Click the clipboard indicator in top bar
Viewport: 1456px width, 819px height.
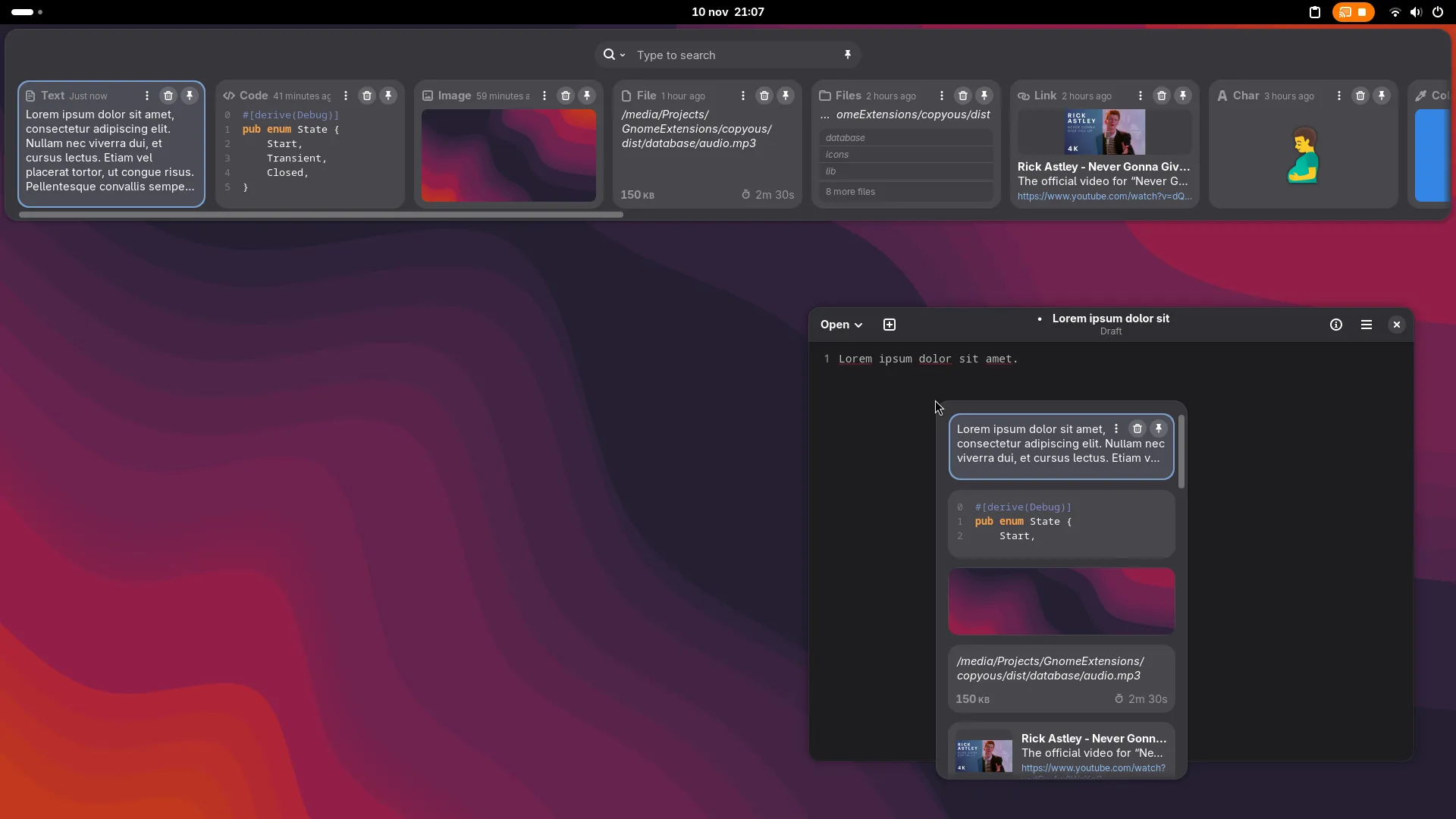1315,12
